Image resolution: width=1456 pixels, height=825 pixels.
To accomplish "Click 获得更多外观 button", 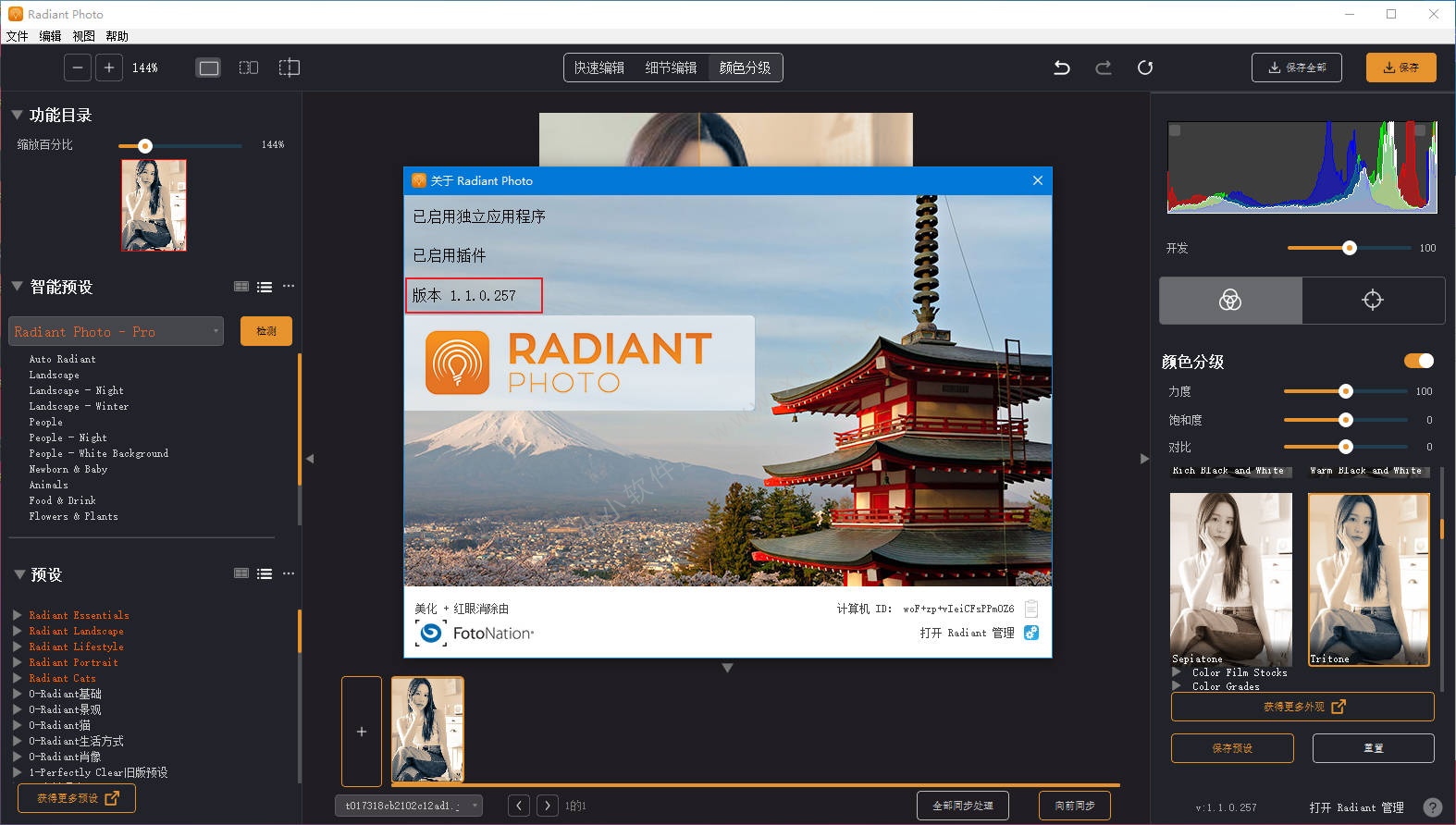I will [1302, 707].
